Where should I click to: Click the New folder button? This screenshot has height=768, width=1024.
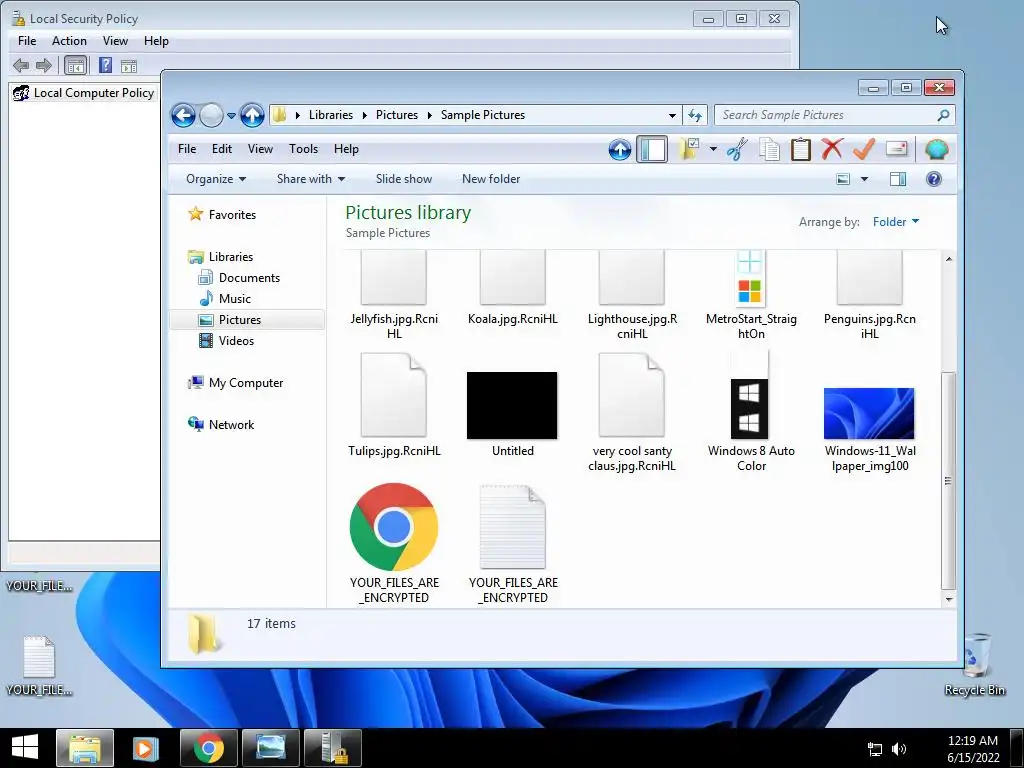pyautogui.click(x=491, y=179)
